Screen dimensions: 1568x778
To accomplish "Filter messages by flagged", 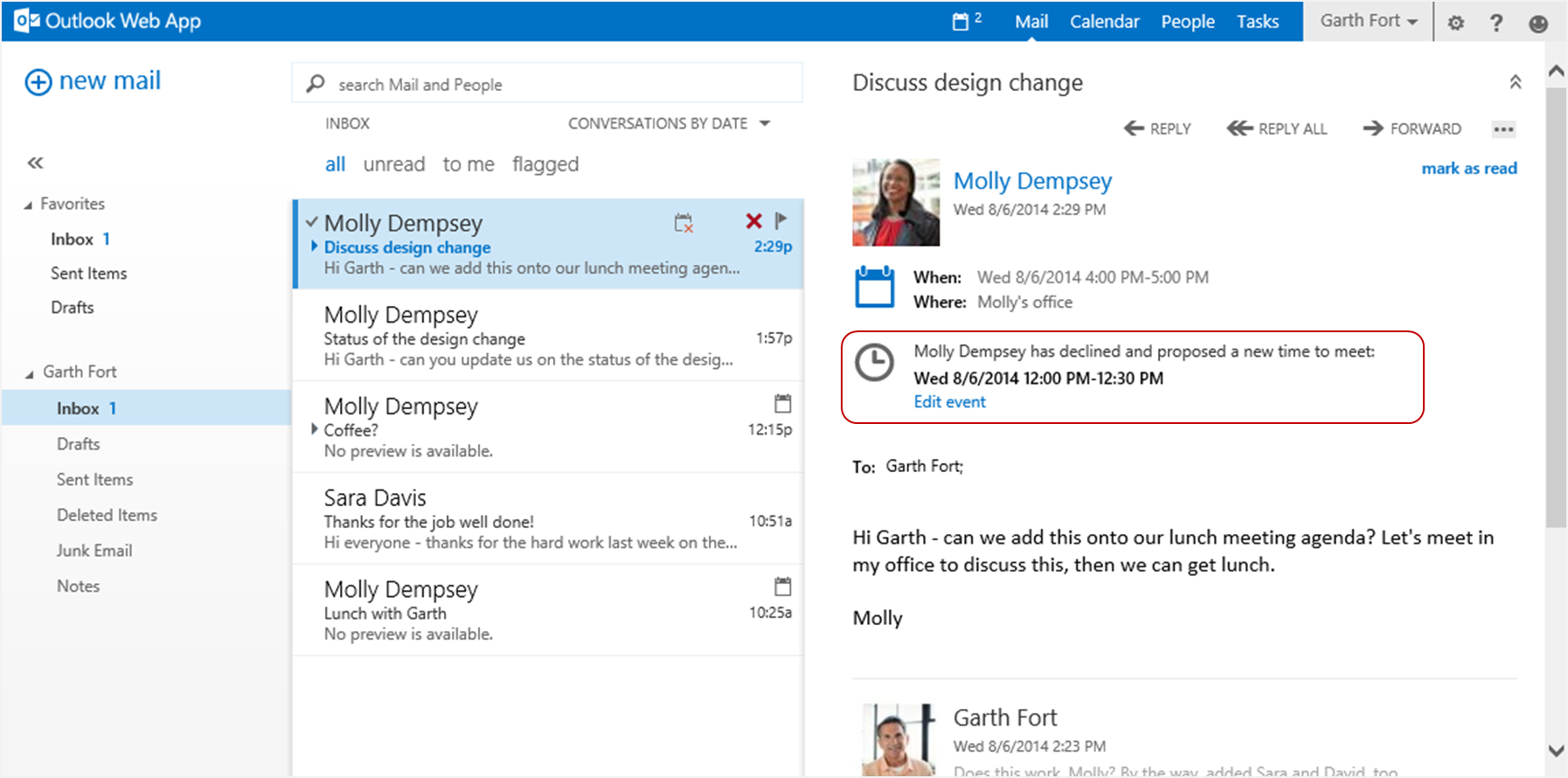I will coord(545,164).
